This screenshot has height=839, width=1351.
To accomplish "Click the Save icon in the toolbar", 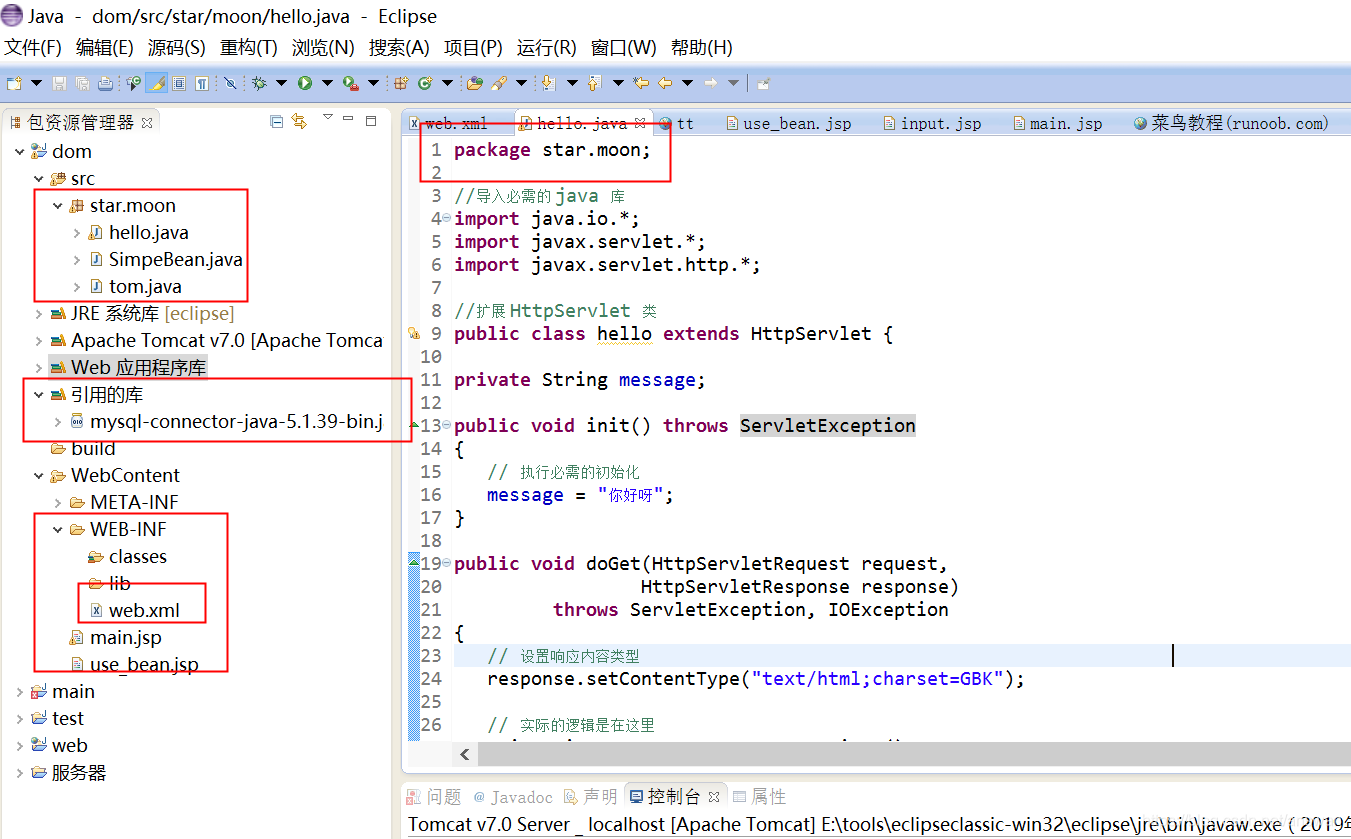I will click(x=59, y=83).
